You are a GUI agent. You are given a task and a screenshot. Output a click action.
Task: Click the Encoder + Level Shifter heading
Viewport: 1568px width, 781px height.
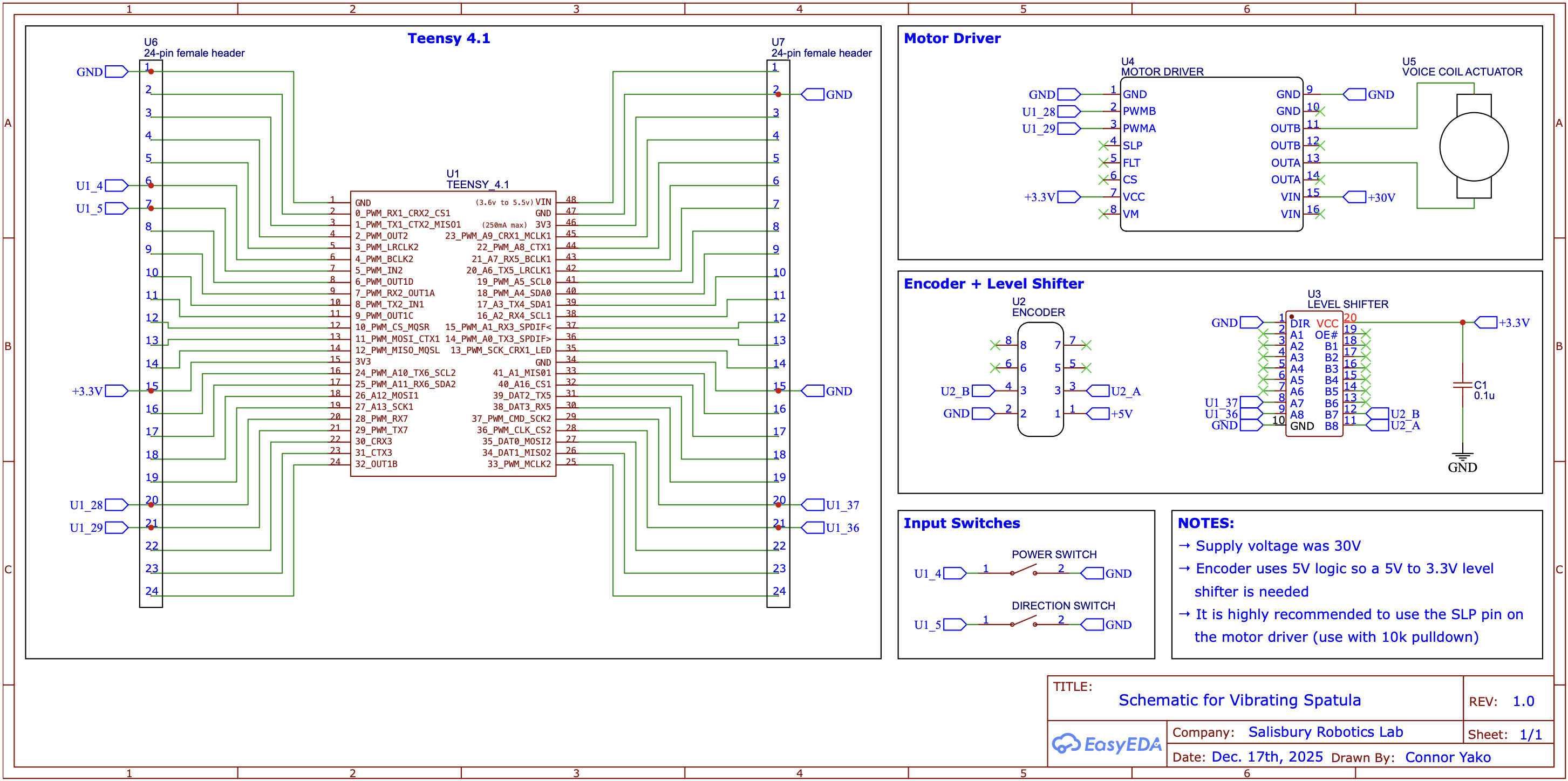point(993,284)
